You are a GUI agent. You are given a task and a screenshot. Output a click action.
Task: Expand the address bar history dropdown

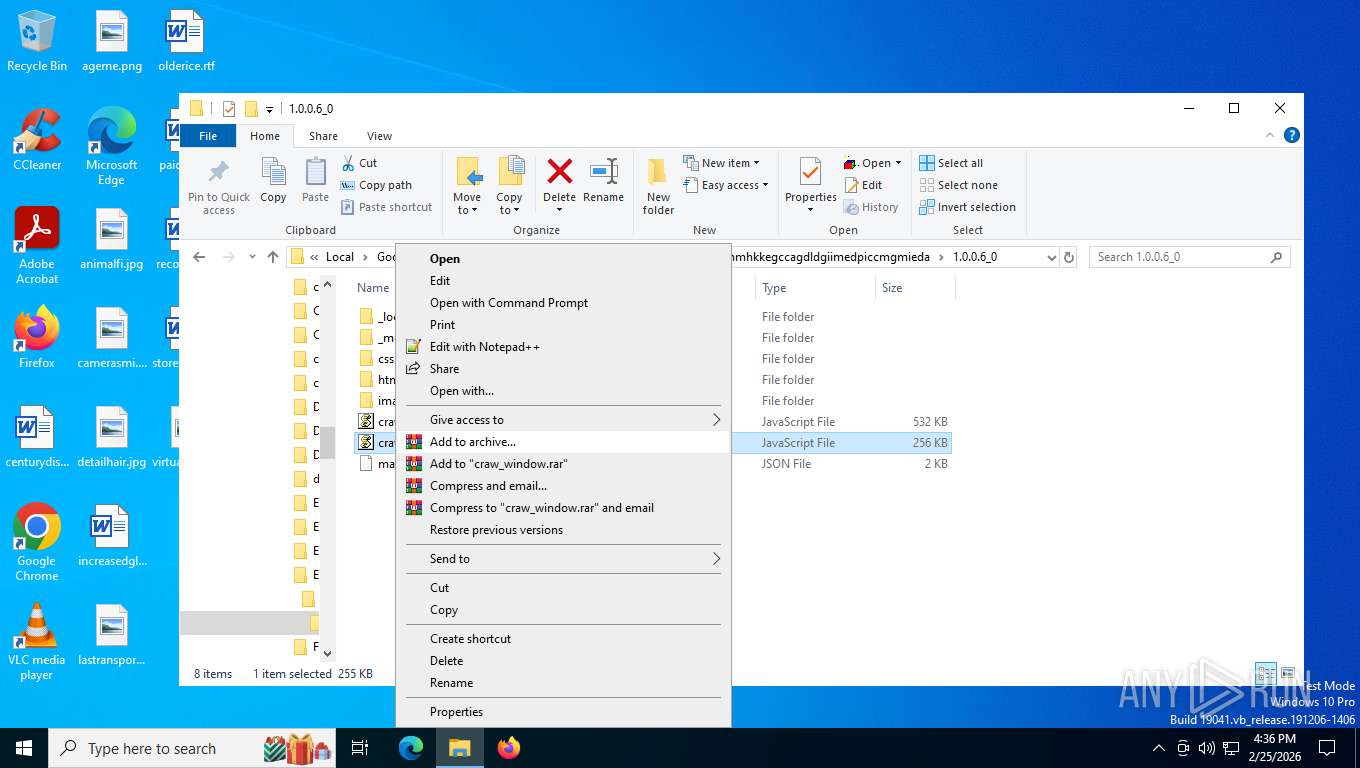point(1051,257)
